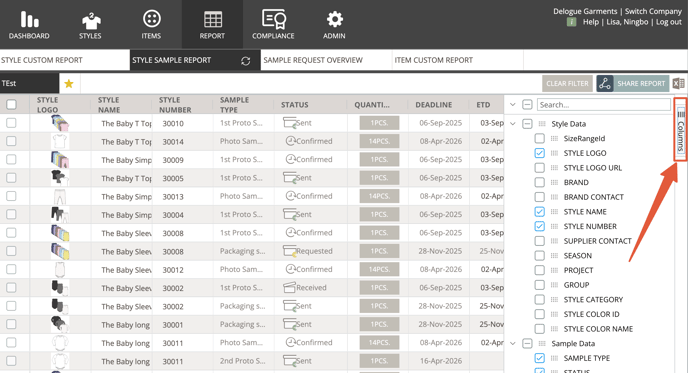Viewport: 688px width, 373px height.
Task: Export the report with Excel icon
Action: click(678, 83)
